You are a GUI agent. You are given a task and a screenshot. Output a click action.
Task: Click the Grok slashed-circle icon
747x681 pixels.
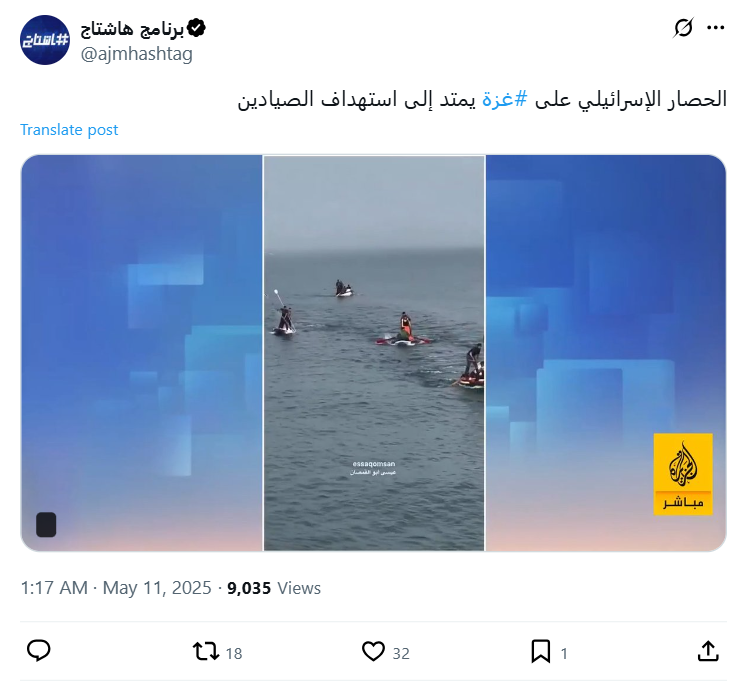[x=683, y=28]
